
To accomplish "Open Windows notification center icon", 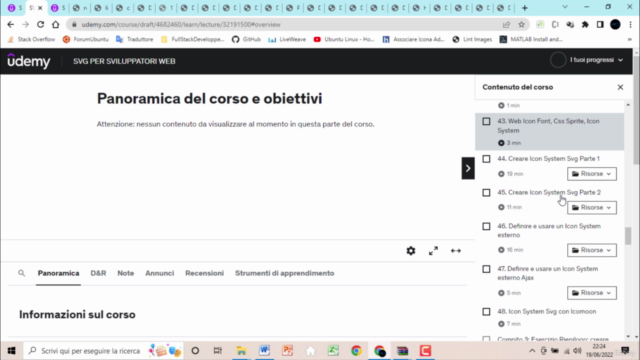I will pos(625,350).
